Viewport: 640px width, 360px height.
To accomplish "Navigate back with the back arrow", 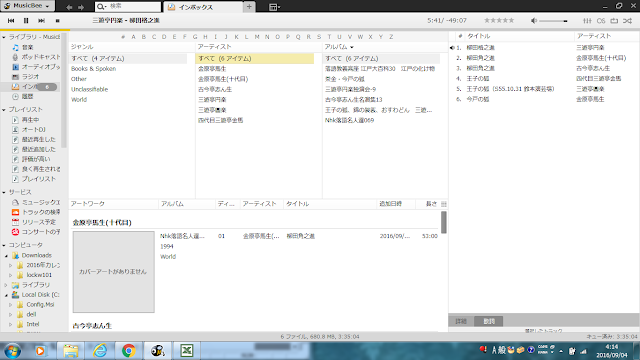I will pos(69,7).
